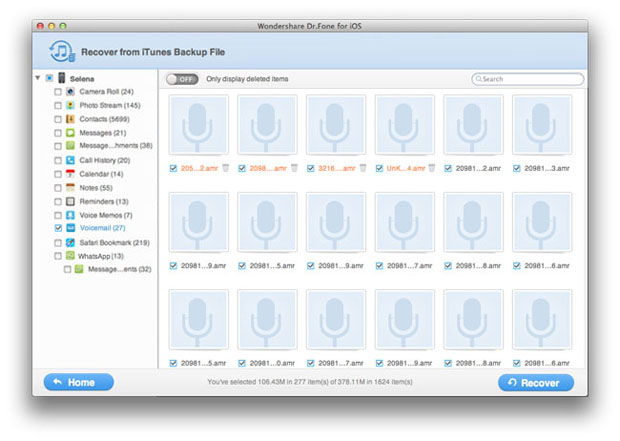
Task: Select Reminders (13) category
Action: (104, 201)
